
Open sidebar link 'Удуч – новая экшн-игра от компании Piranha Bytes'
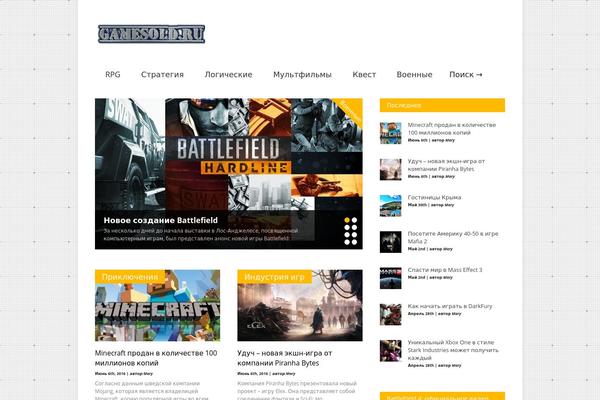pyautogui.click(x=446, y=165)
